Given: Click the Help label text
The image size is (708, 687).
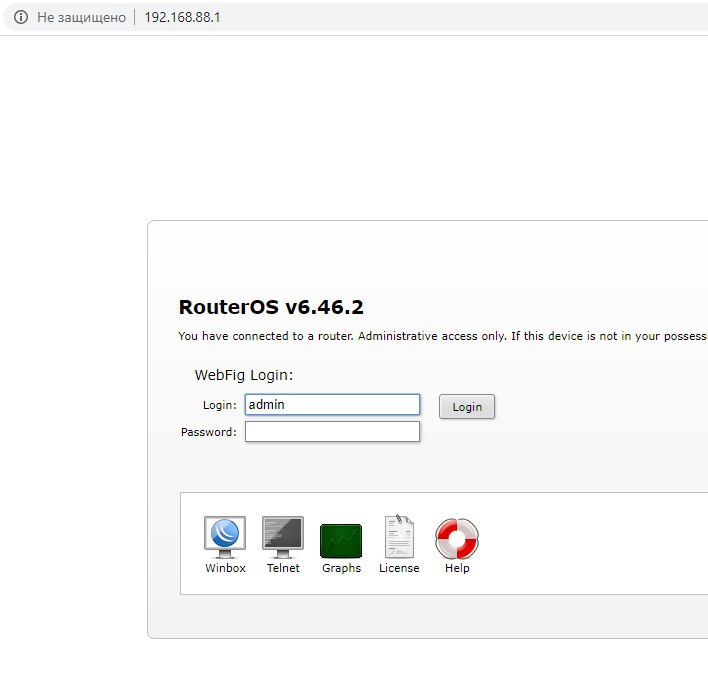Looking at the screenshot, I should 457,568.
